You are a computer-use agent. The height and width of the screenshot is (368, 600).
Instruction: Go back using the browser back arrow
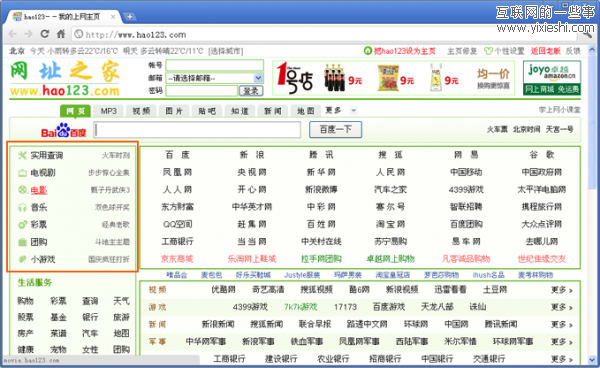[12, 34]
